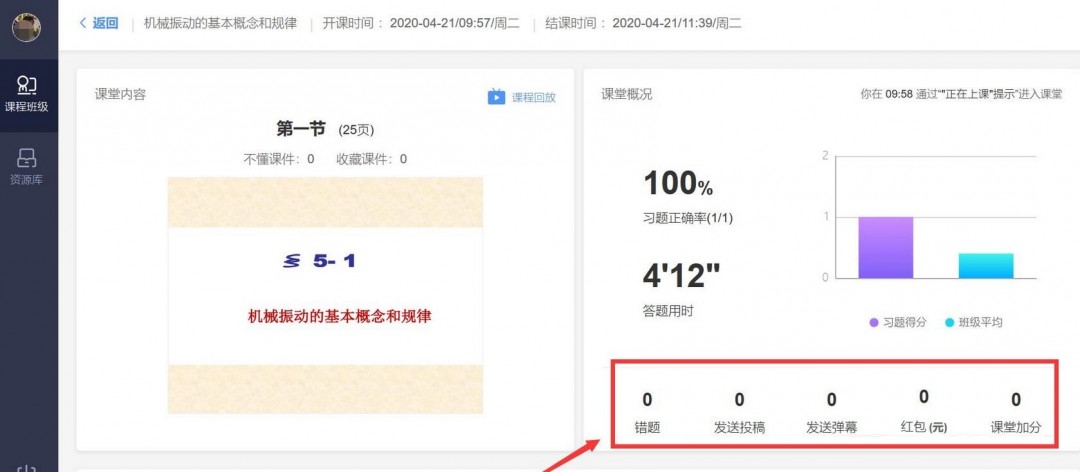
Task: Open the 机械振动 slide thumbnail
Action: point(325,295)
